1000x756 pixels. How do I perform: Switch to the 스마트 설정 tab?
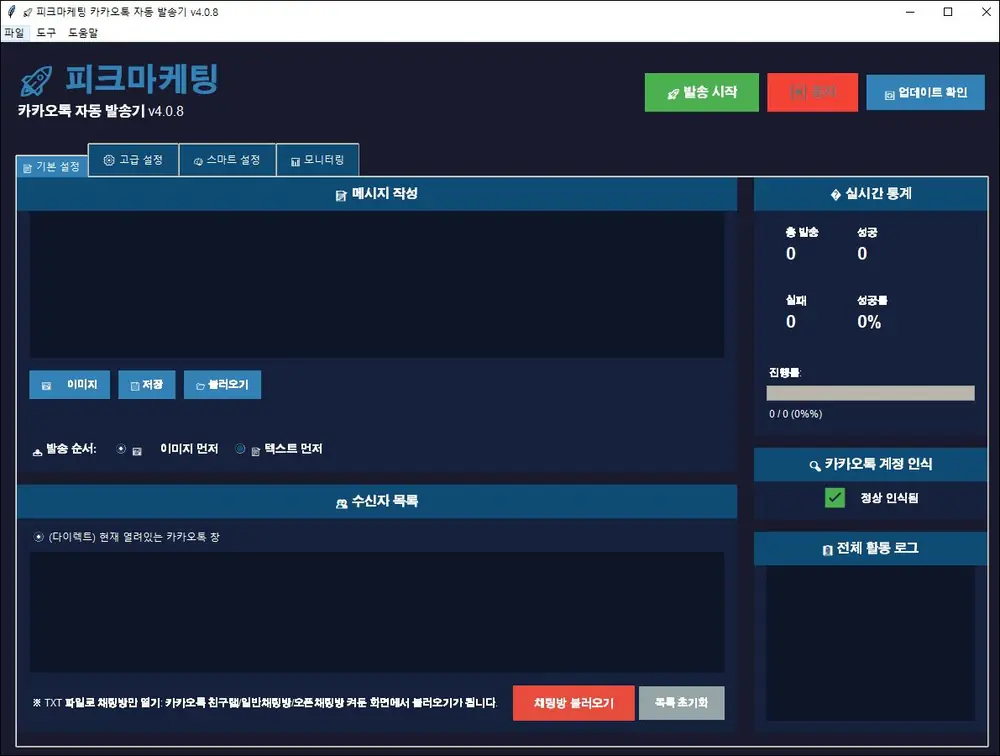[227, 160]
